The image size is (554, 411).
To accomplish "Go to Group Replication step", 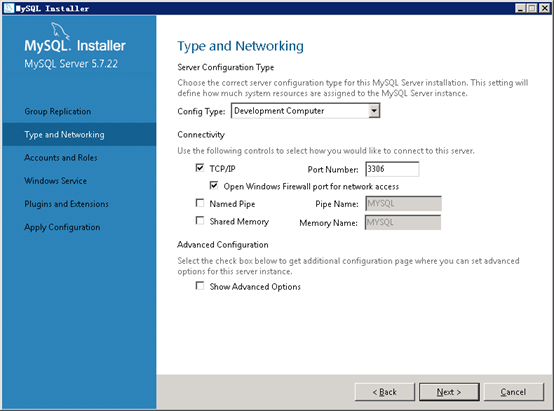I will coord(58,111).
